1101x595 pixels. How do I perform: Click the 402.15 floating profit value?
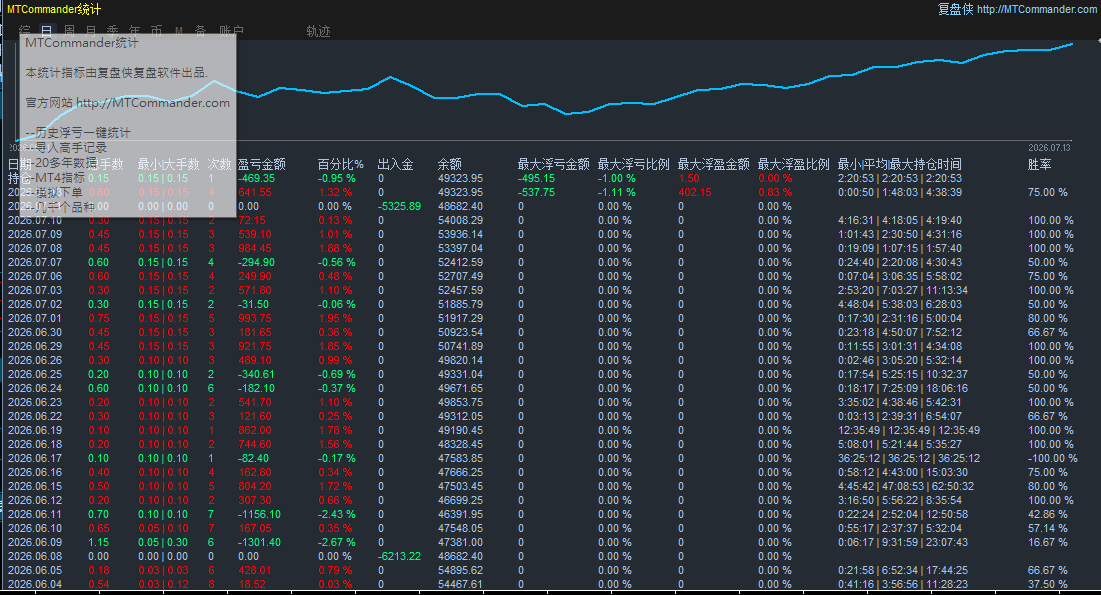(695, 192)
